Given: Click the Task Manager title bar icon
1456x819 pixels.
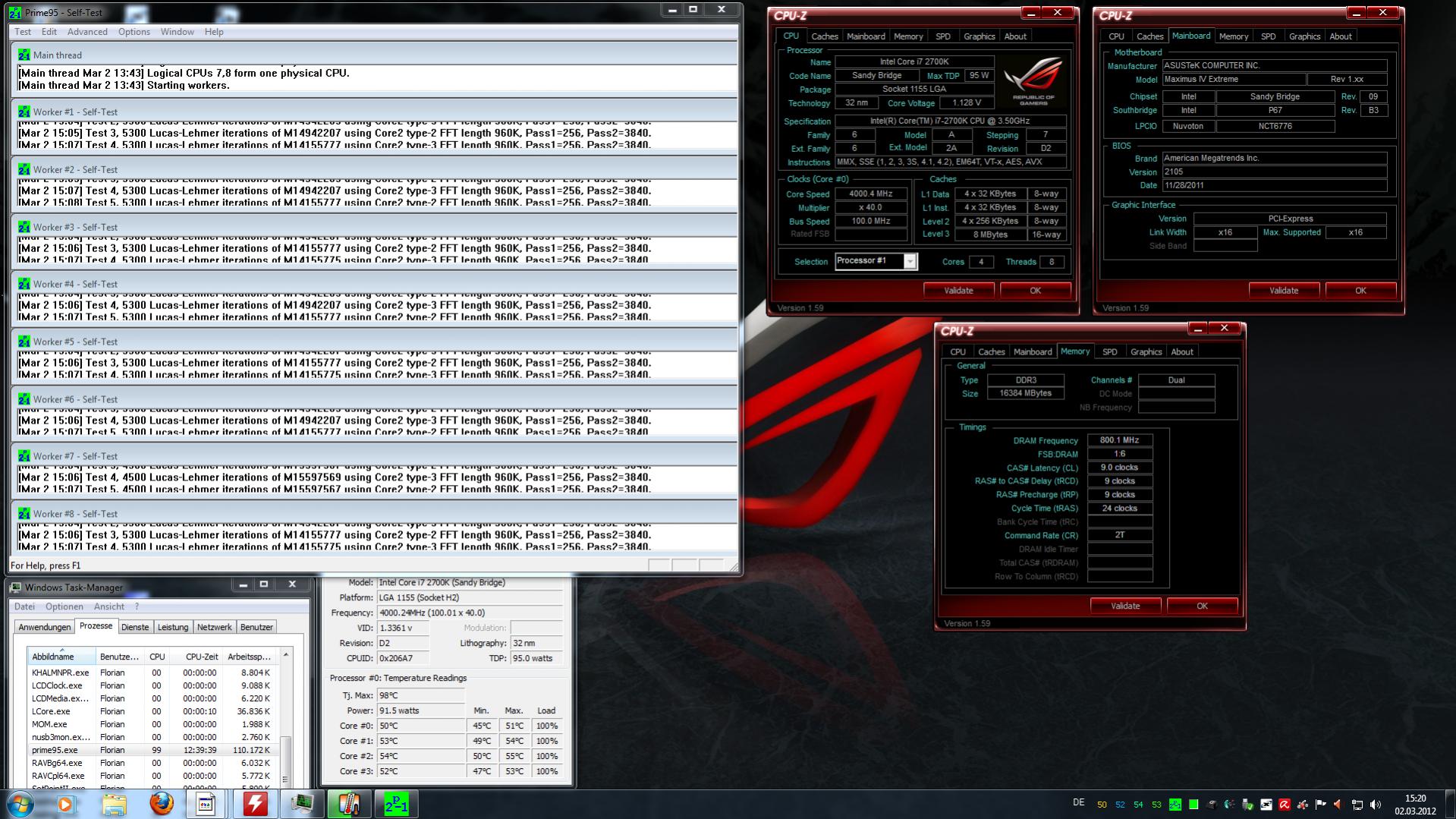Looking at the screenshot, I should click(15, 587).
